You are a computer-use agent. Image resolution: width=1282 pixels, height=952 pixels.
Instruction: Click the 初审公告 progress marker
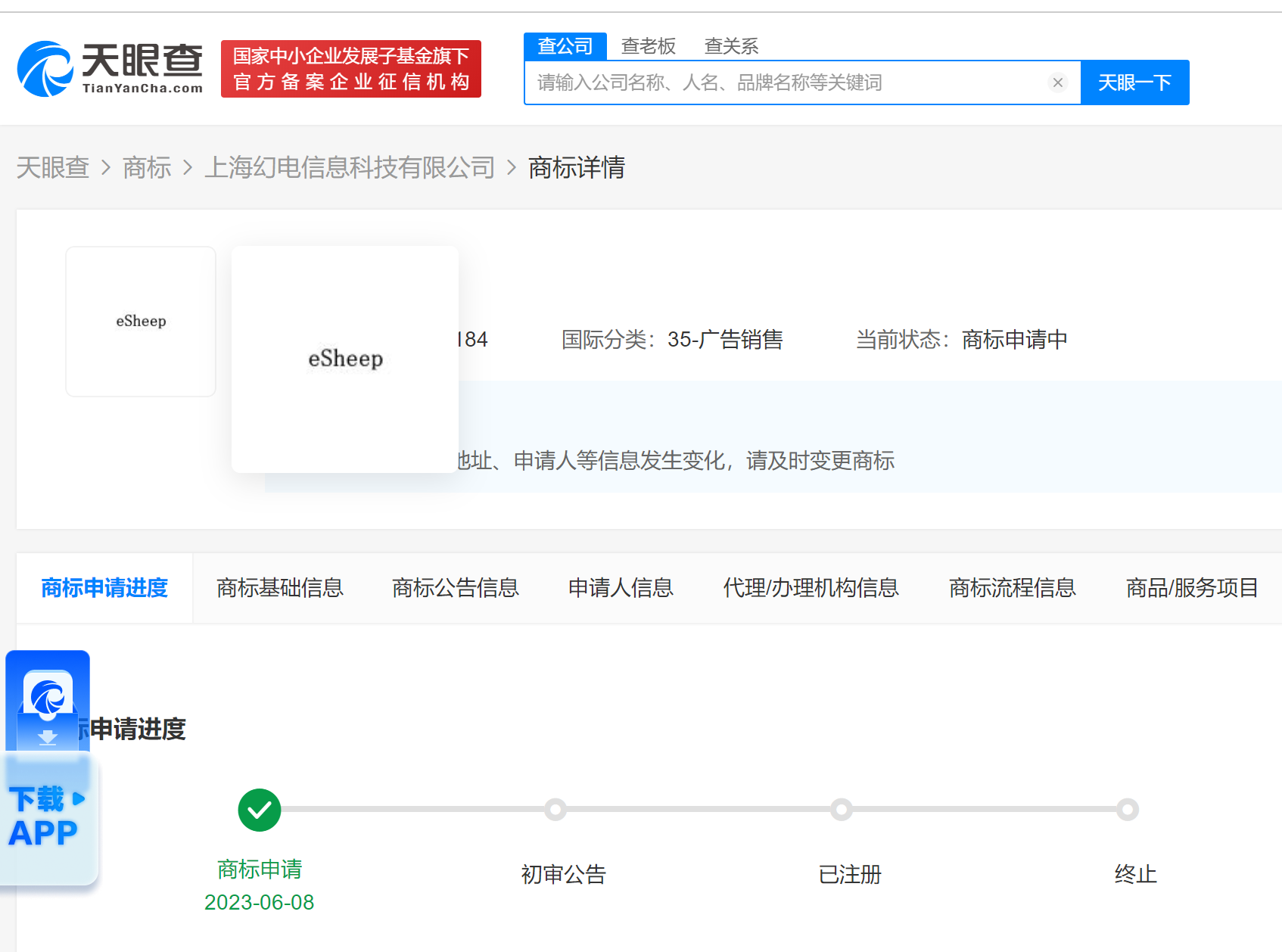(555, 810)
